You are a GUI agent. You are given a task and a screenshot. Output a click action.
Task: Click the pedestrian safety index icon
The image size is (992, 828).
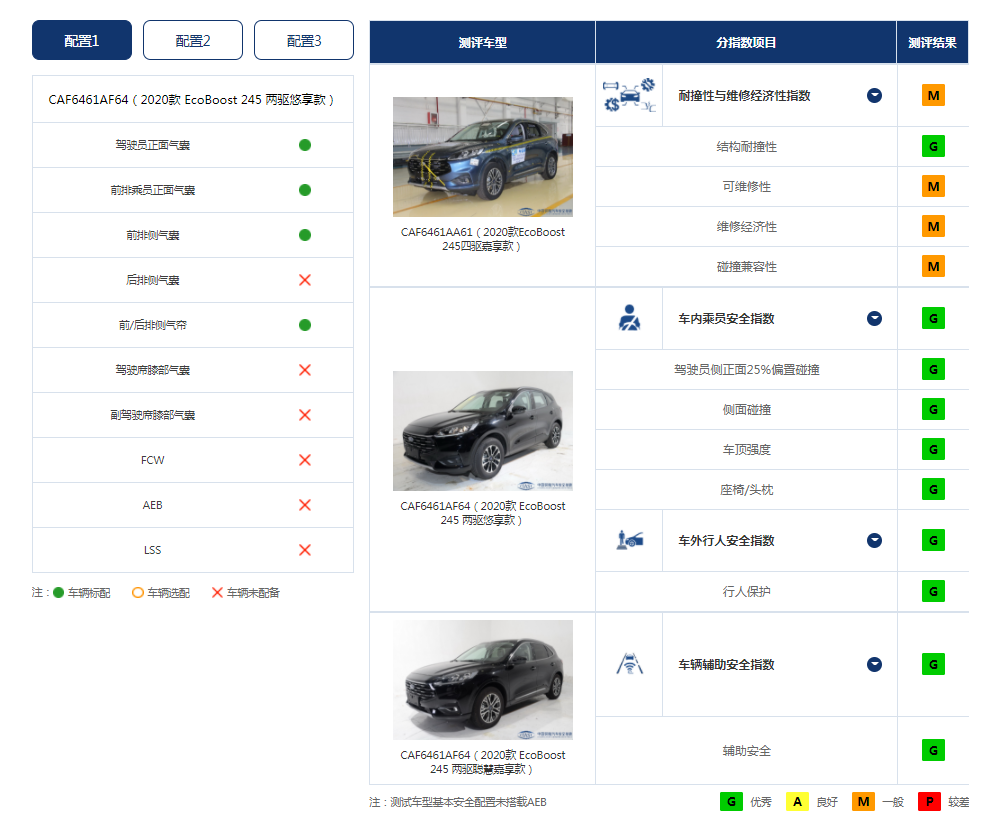click(x=629, y=540)
